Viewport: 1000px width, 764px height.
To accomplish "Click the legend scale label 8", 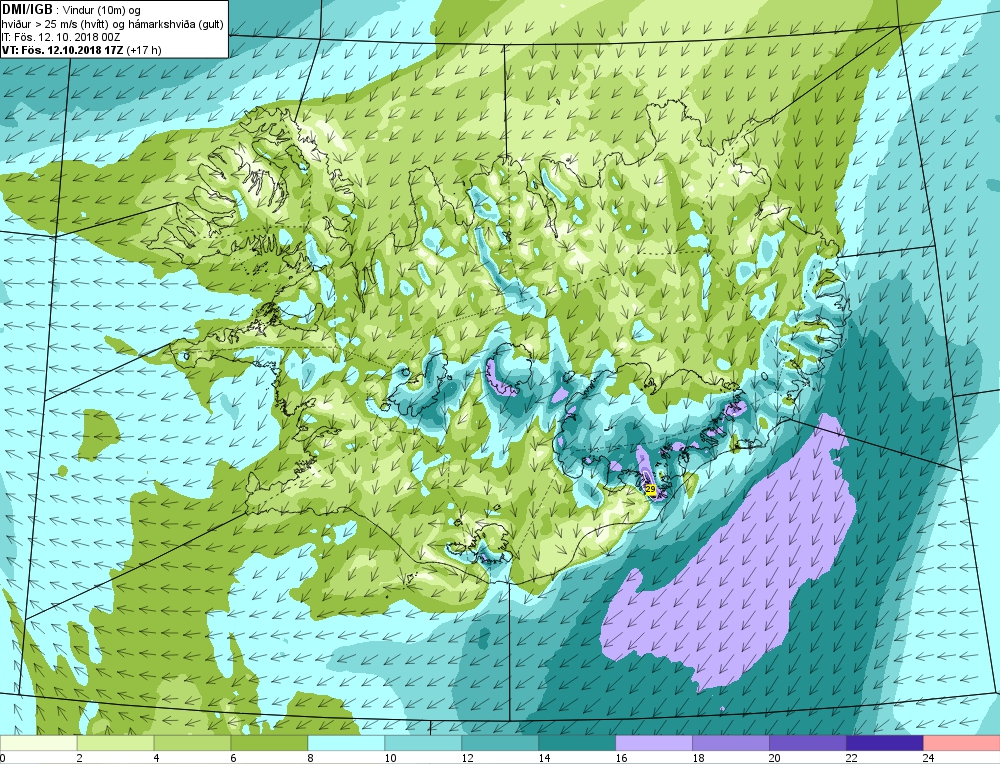I will tap(311, 758).
